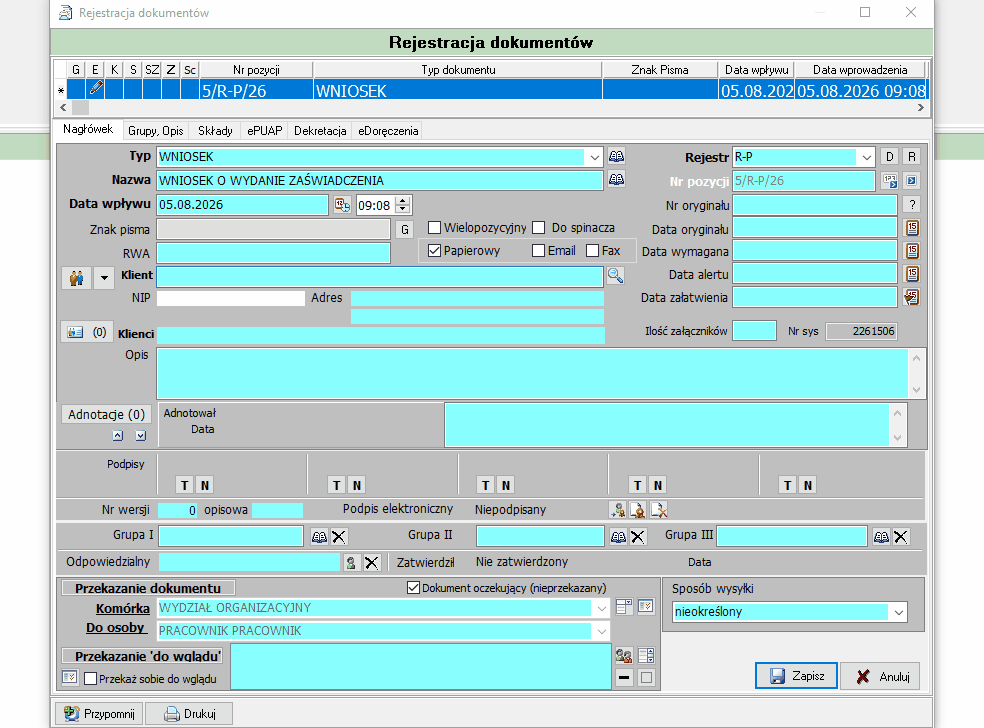Click the question mark beside Nr oryginału

point(912,205)
